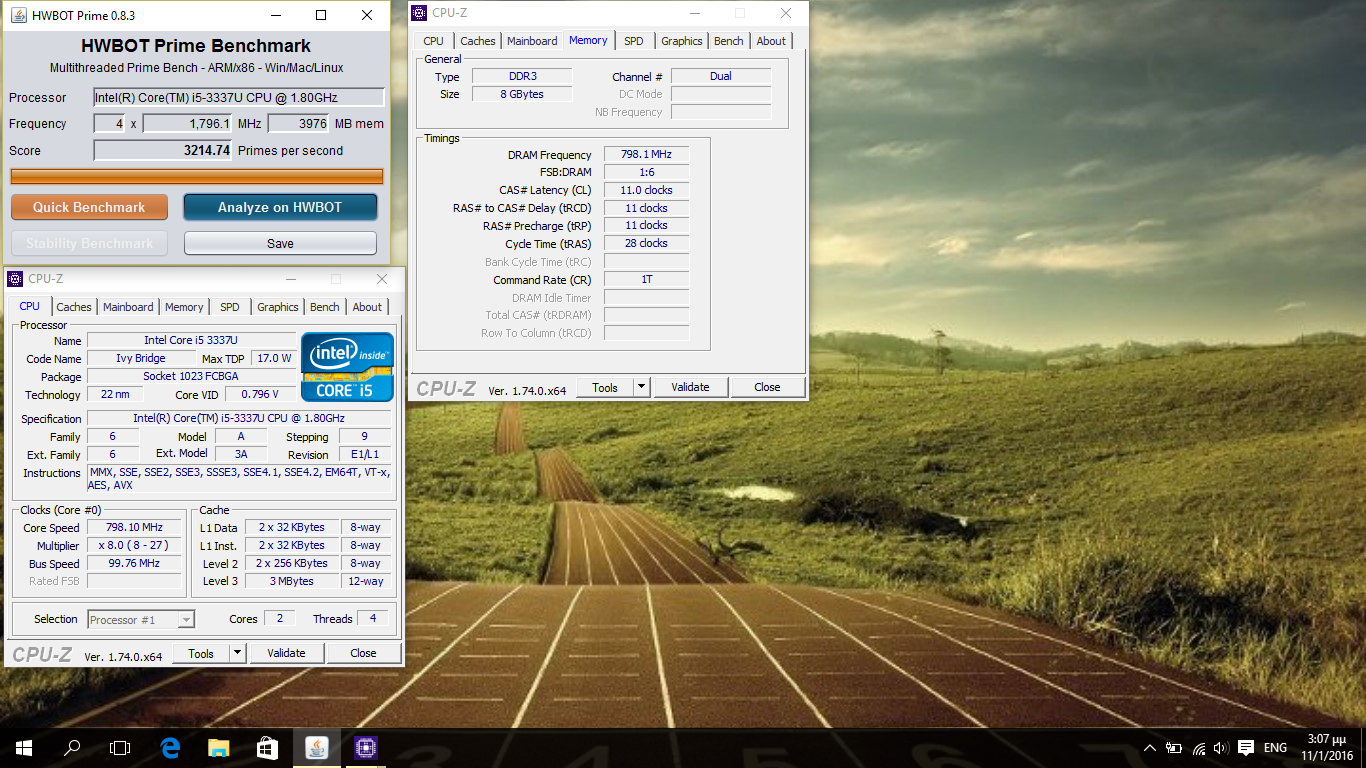Click Validate in CPU window
The width and height of the screenshot is (1366, 768).
(286, 653)
